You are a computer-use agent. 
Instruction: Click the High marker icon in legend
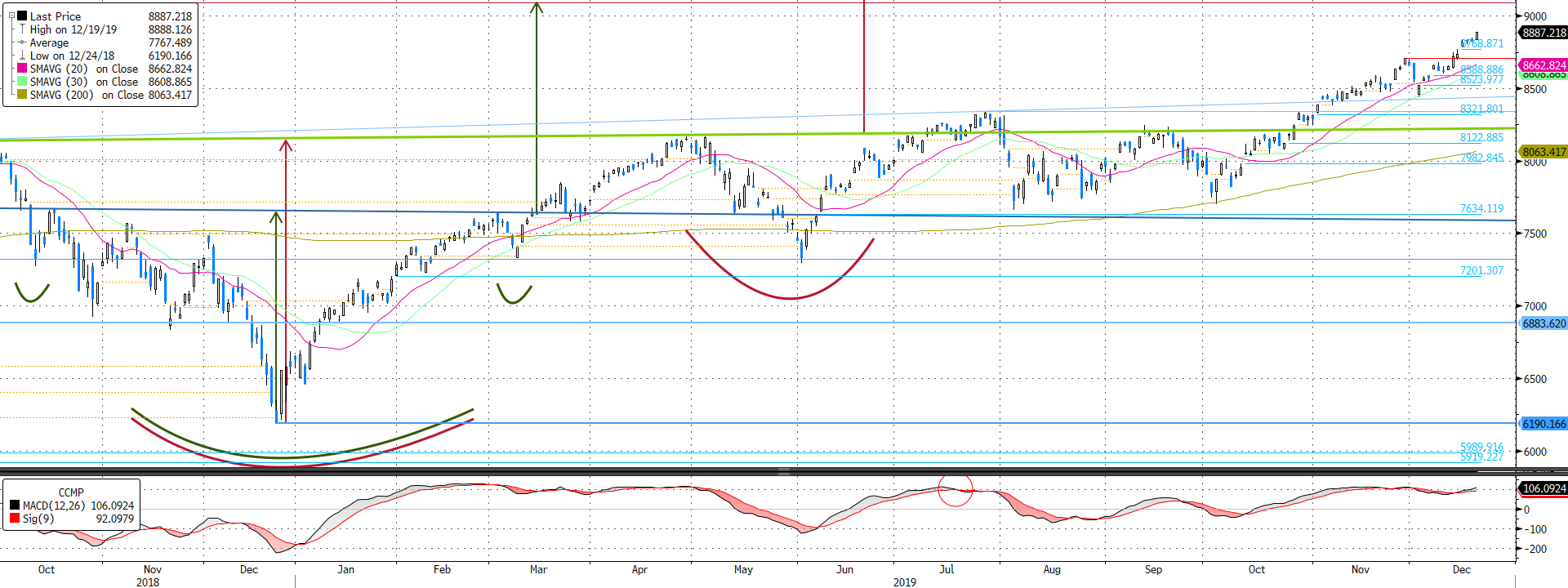pos(22,29)
